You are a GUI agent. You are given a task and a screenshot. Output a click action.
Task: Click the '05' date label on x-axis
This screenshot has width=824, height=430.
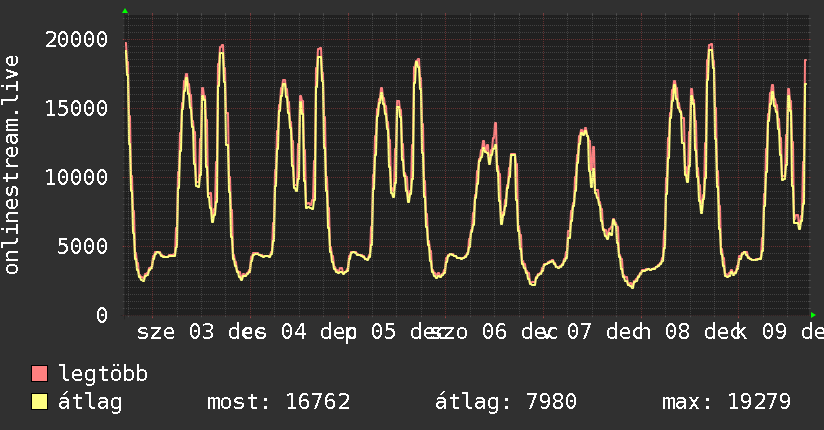(x=384, y=332)
